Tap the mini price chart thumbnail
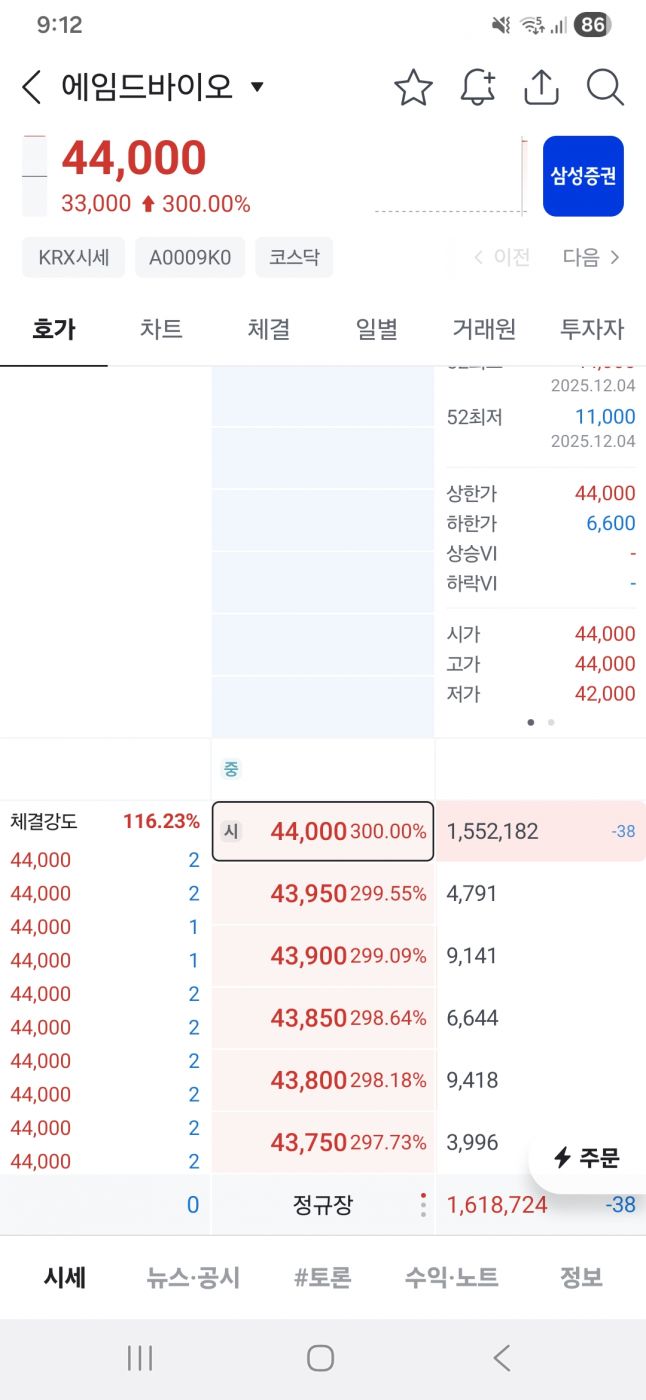The width and height of the screenshot is (646, 1400). [x=451, y=176]
